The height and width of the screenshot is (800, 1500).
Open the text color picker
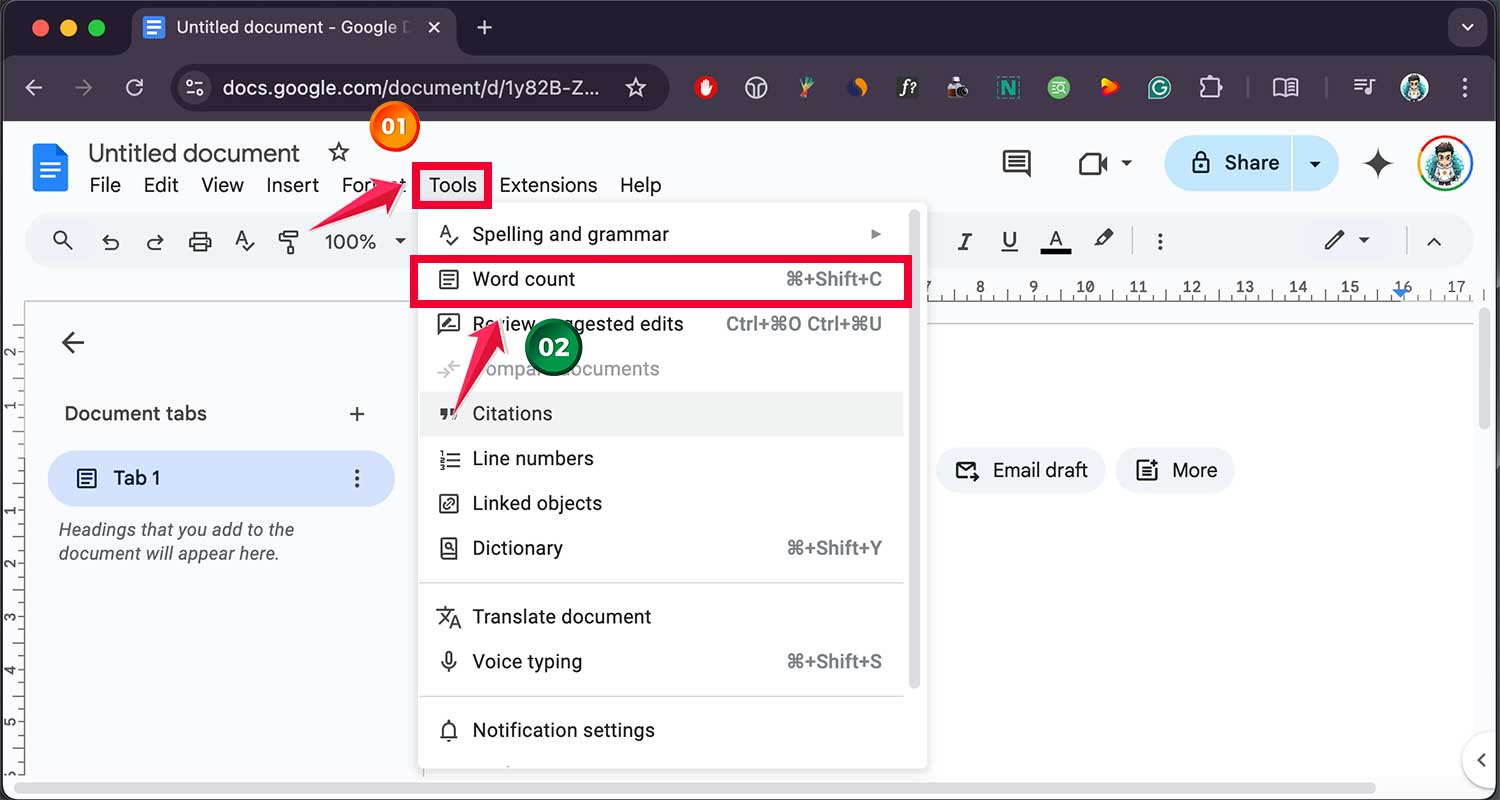[1055, 240]
